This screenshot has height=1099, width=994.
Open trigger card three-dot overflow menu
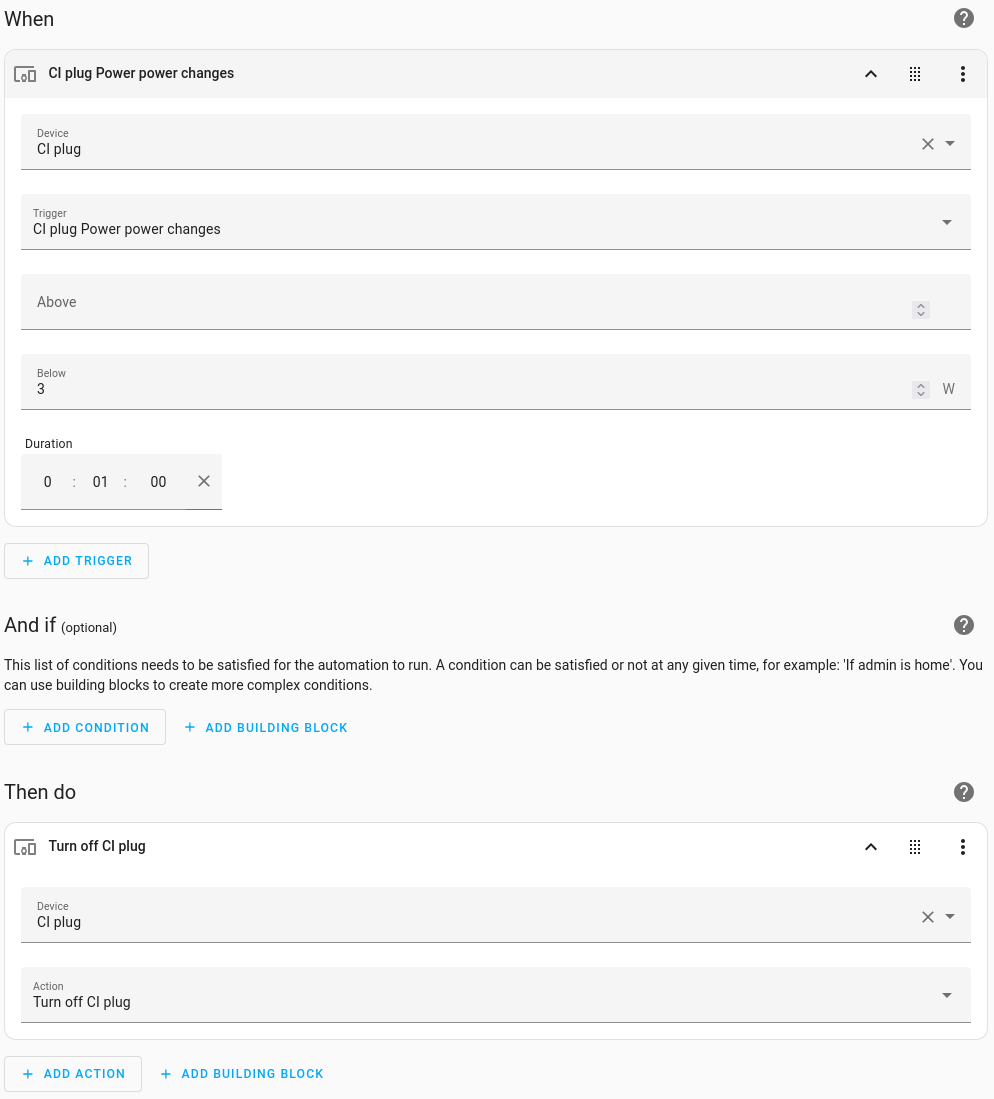pyautogui.click(x=962, y=74)
